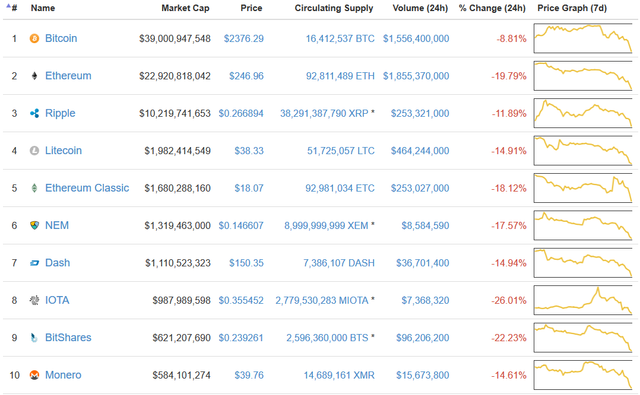This screenshot has width=640, height=395.
Task: Sort table by Market Cap header
Action: [185, 8]
